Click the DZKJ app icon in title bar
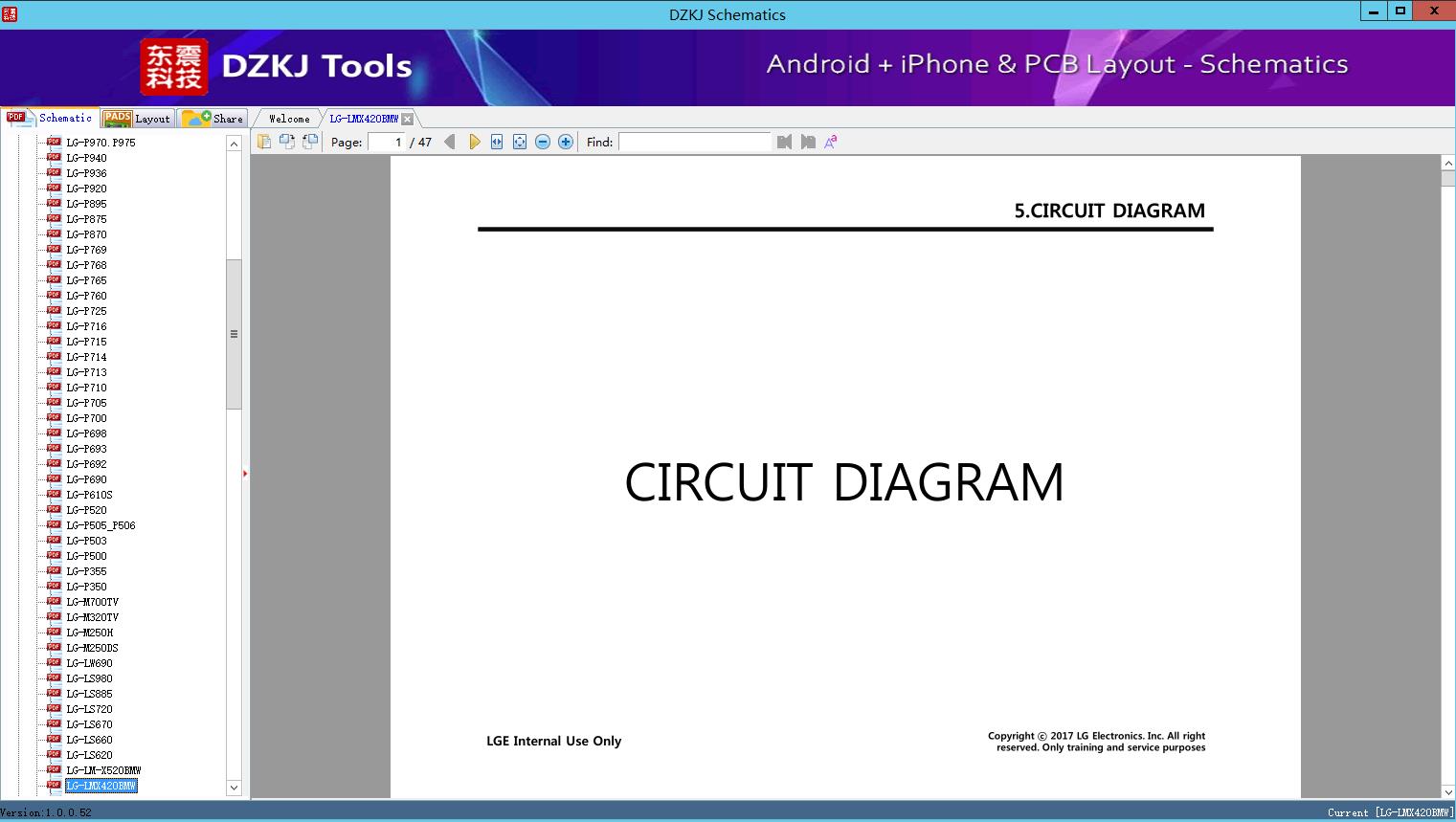 [10, 14]
